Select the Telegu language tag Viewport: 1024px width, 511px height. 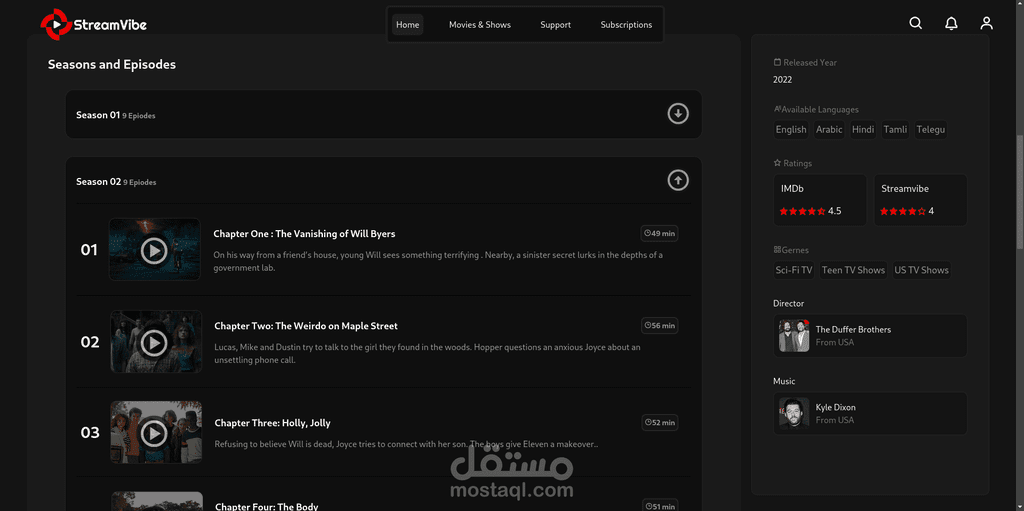931,129
